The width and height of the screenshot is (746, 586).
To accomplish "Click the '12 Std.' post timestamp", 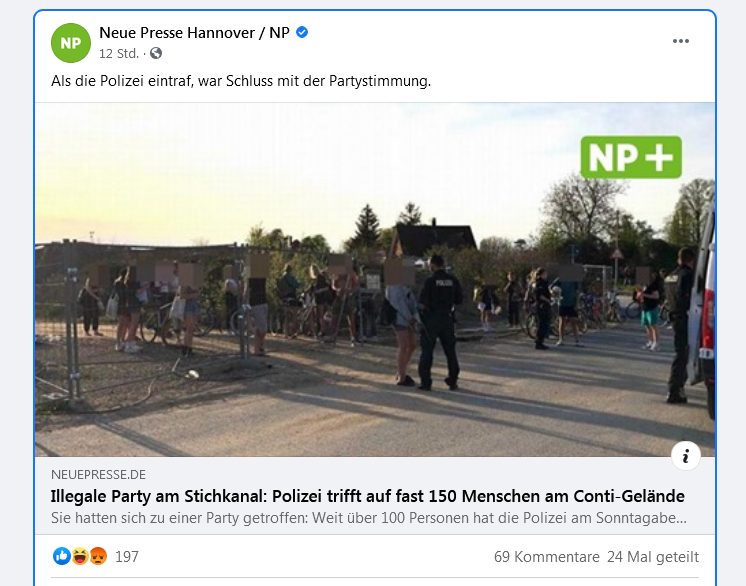I will point(119,54).
